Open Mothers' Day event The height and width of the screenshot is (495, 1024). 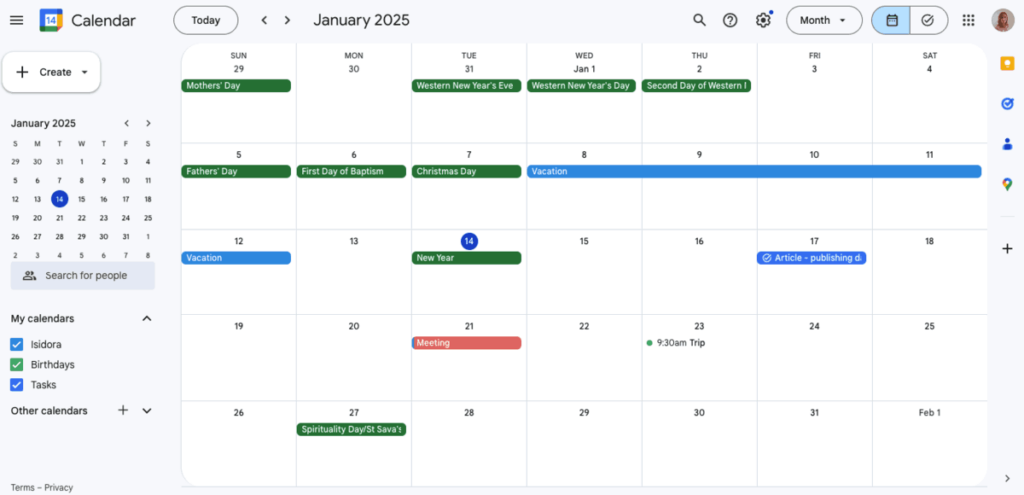click(236, 86)
